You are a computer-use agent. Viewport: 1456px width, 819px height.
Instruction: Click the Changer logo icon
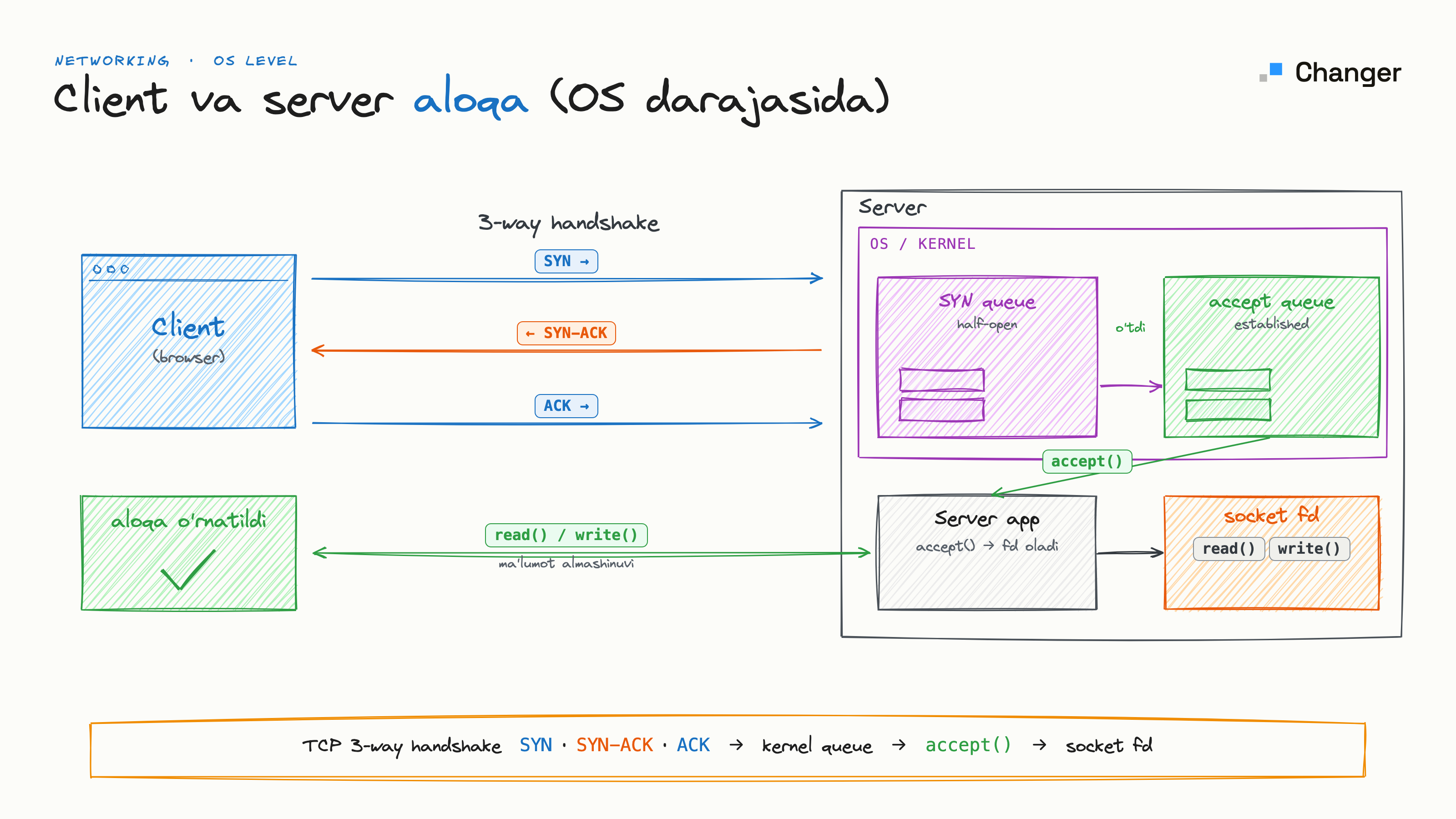tap(1271, 72)
